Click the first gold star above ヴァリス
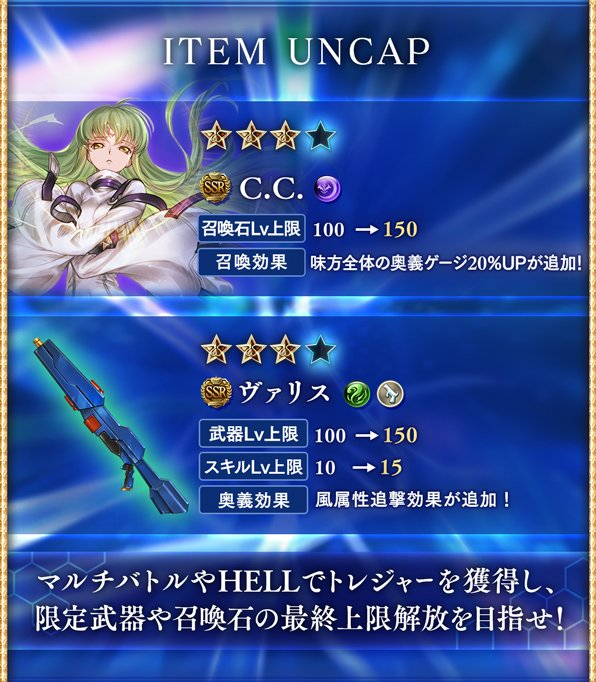 coord(216,349)
